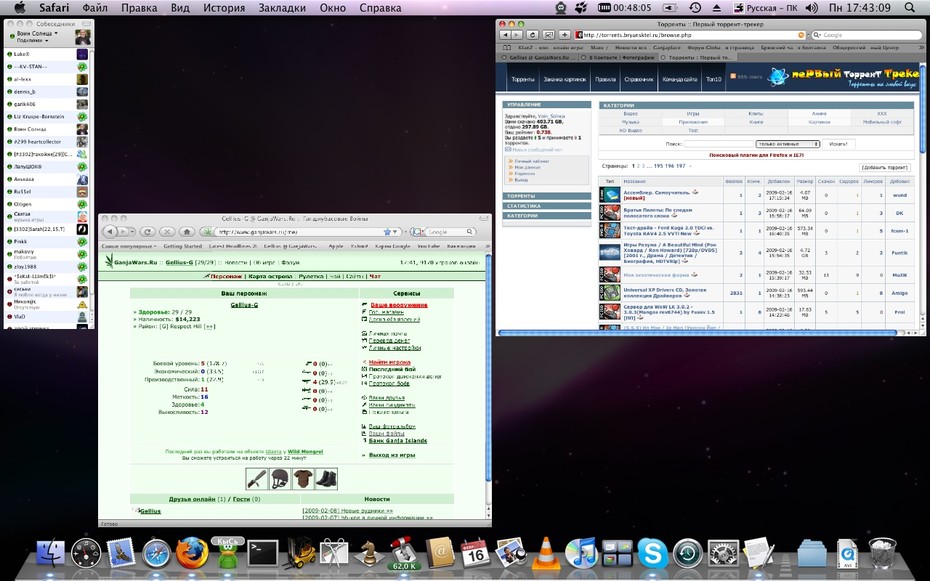Open Карта острова link in GanjaWars
930x581 pixels.
tap(270, 276)
